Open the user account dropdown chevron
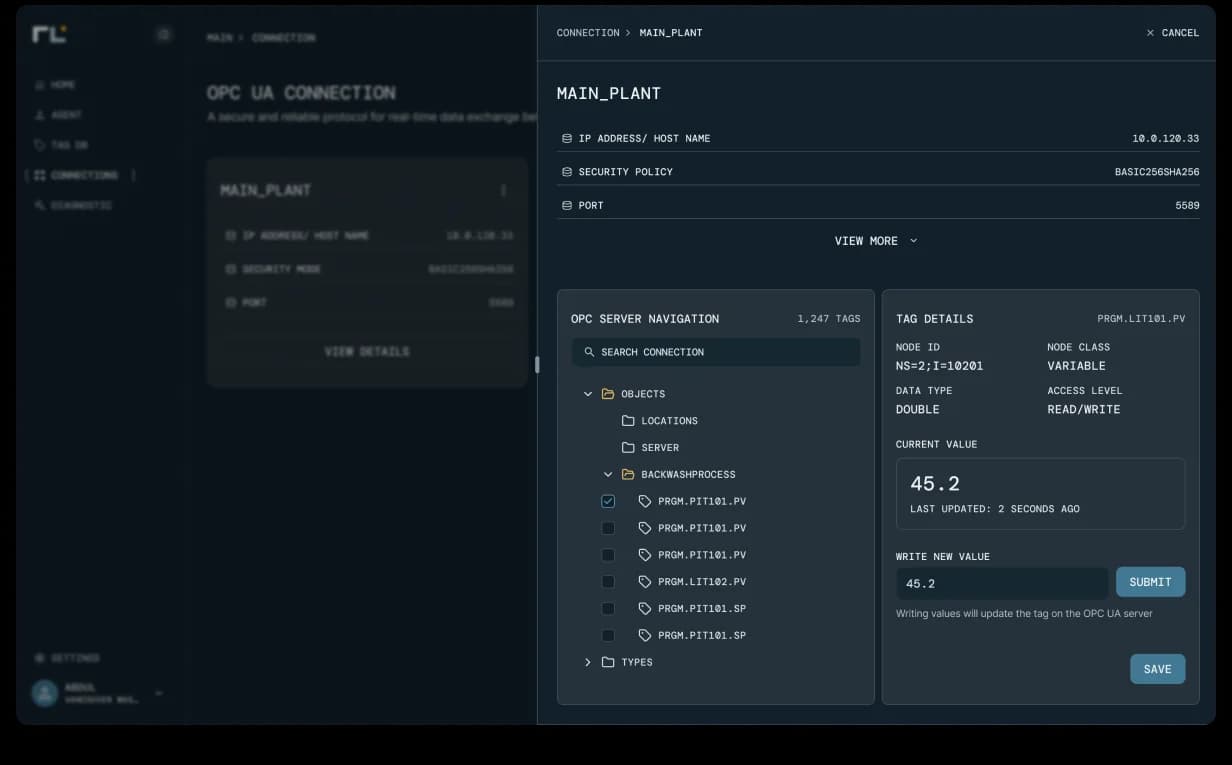1232x765 pixels. pos(159,693)
